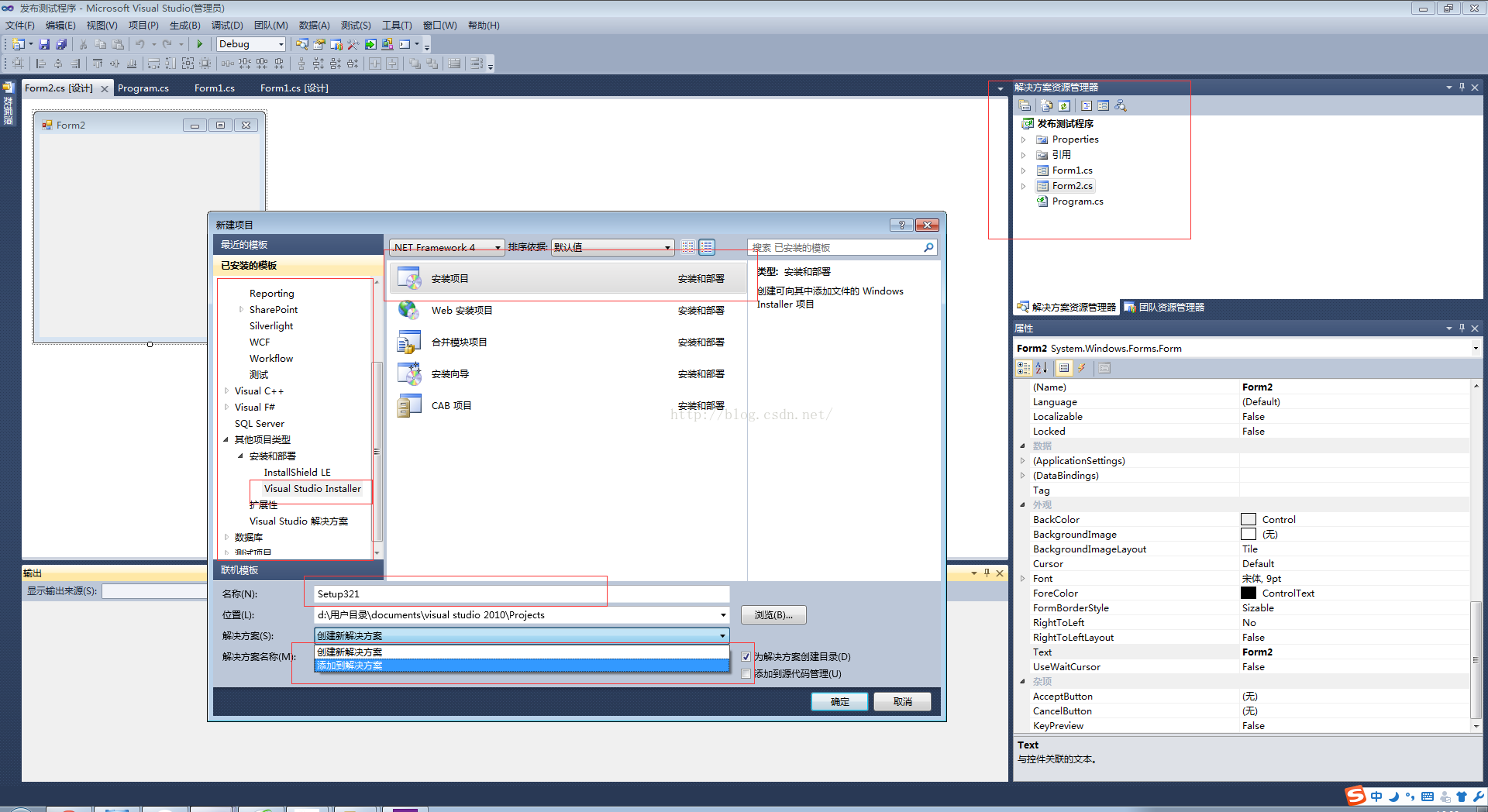Expand the Visual C++ template node

[x=226, y=391]
